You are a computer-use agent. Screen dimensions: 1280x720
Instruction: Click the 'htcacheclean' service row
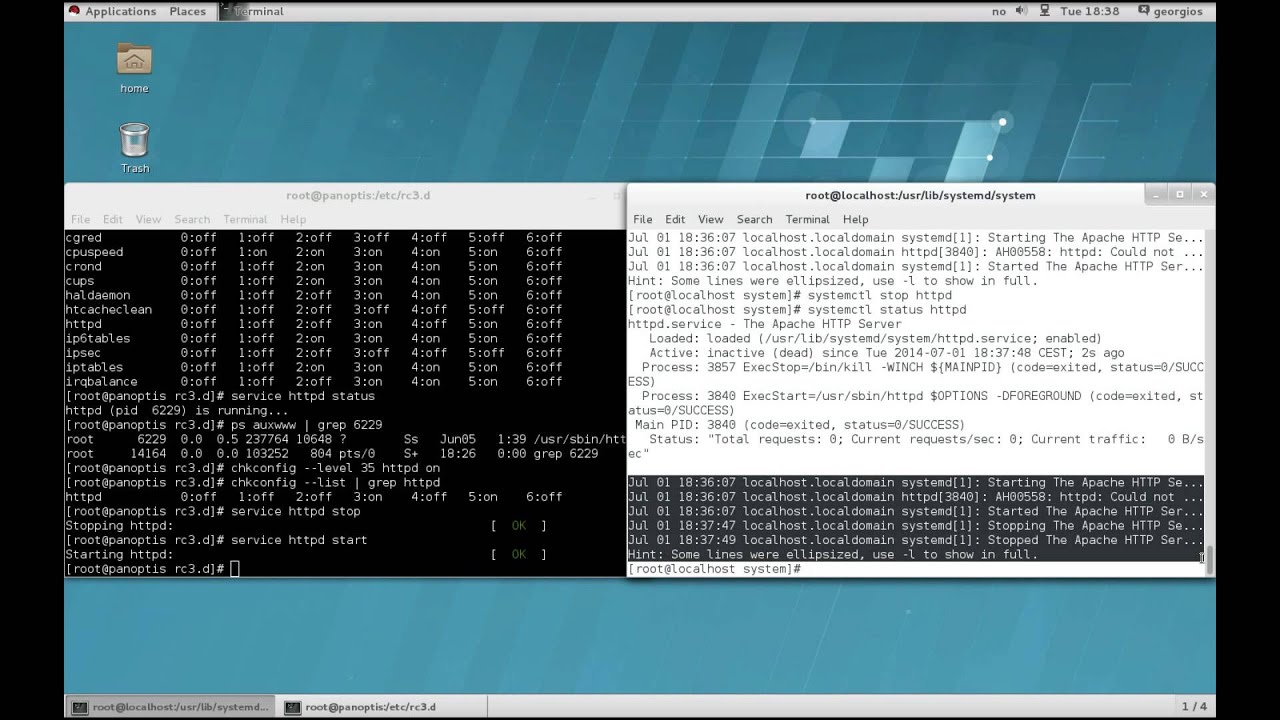click(314, 310)
